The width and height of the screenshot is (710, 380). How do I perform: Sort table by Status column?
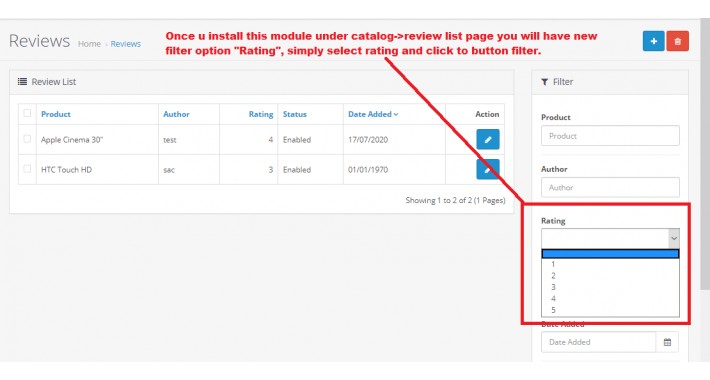point(295,114)
